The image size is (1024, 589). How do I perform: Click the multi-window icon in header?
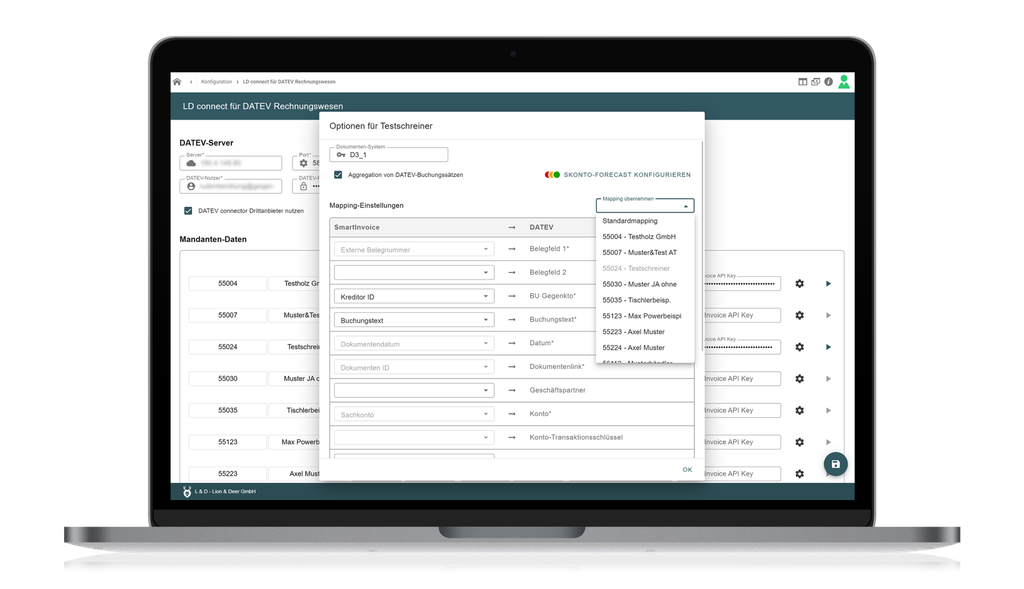(816, 82)
